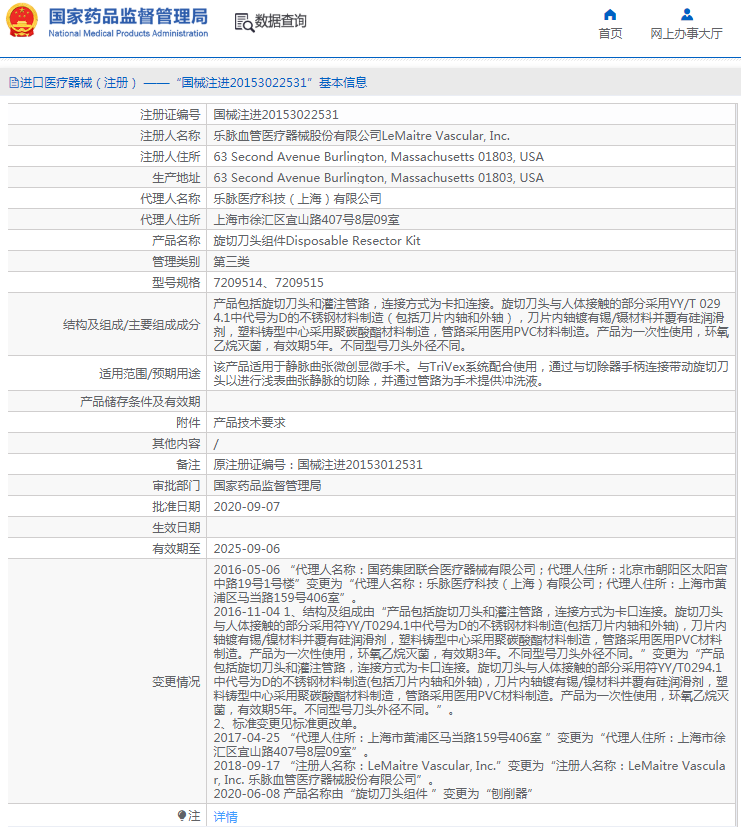Click agent address 上海市徐汇区宜山路407号8层09室
Screen dimensions: 741x829
(x=307, y=219)
